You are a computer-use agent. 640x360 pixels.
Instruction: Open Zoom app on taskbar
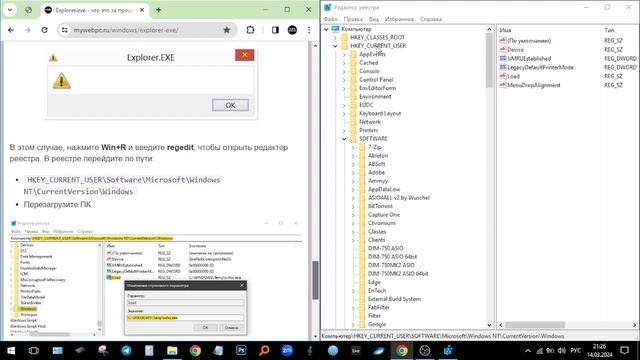click(287, 351)
